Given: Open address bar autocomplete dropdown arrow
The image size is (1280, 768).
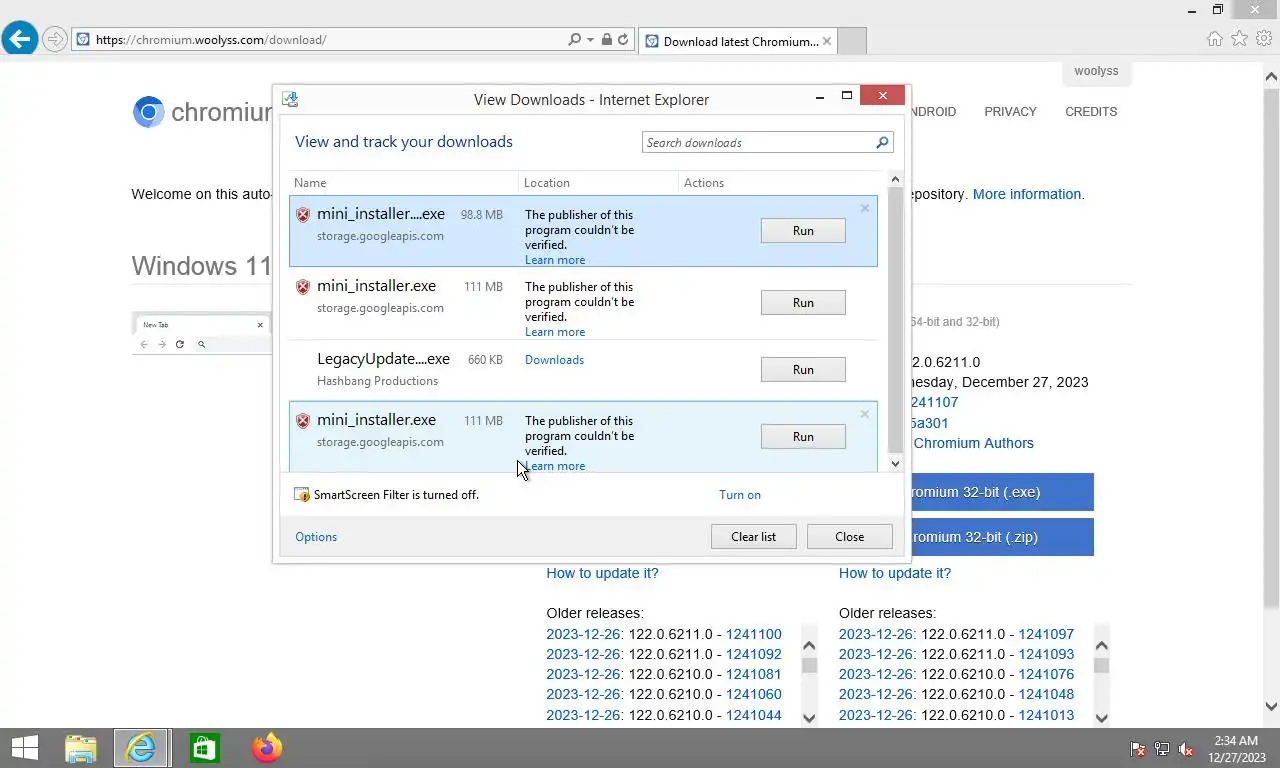Looking at the screenshot, I should [x=591, y=40].
